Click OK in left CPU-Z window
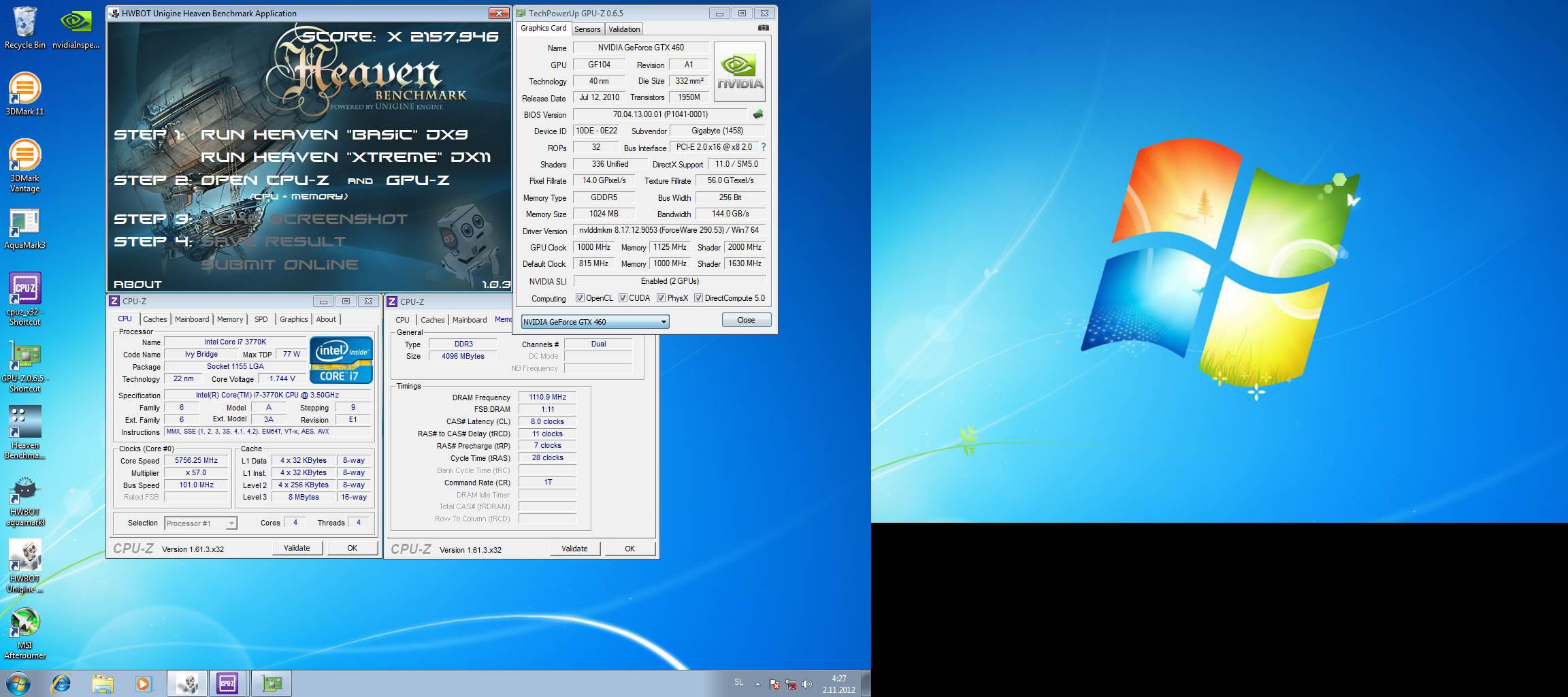The image size is (1568, 697). click(352, 548)
